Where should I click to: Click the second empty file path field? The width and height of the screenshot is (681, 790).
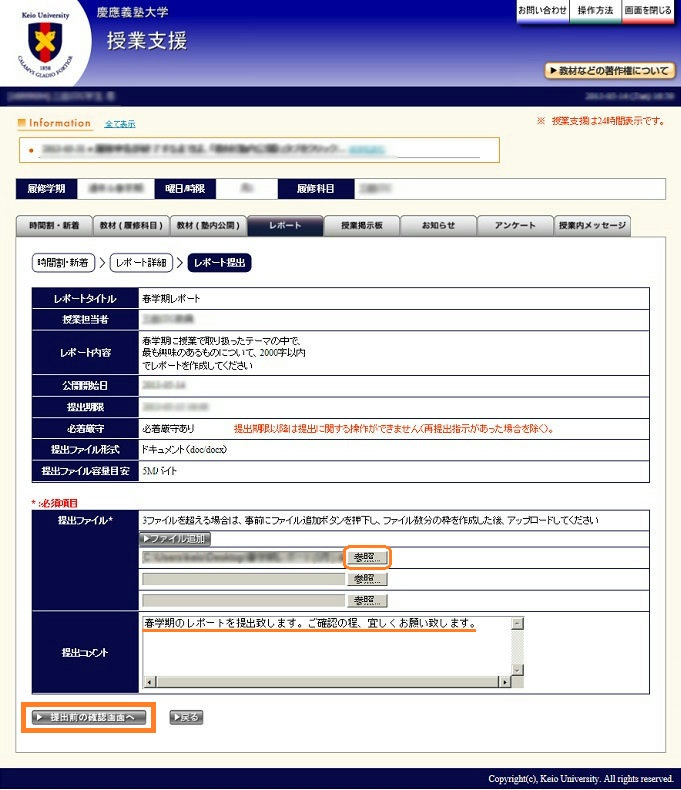pyautogui.click(x=242, y=579)
